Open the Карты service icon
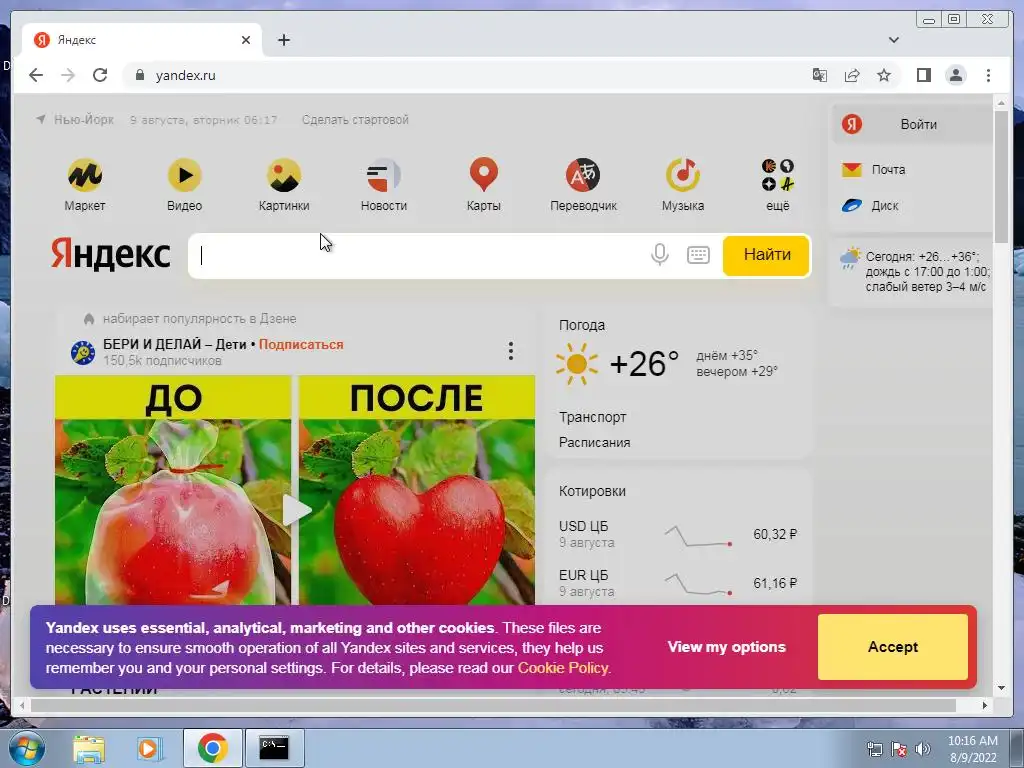1024x768 pixels. [484, 175]
